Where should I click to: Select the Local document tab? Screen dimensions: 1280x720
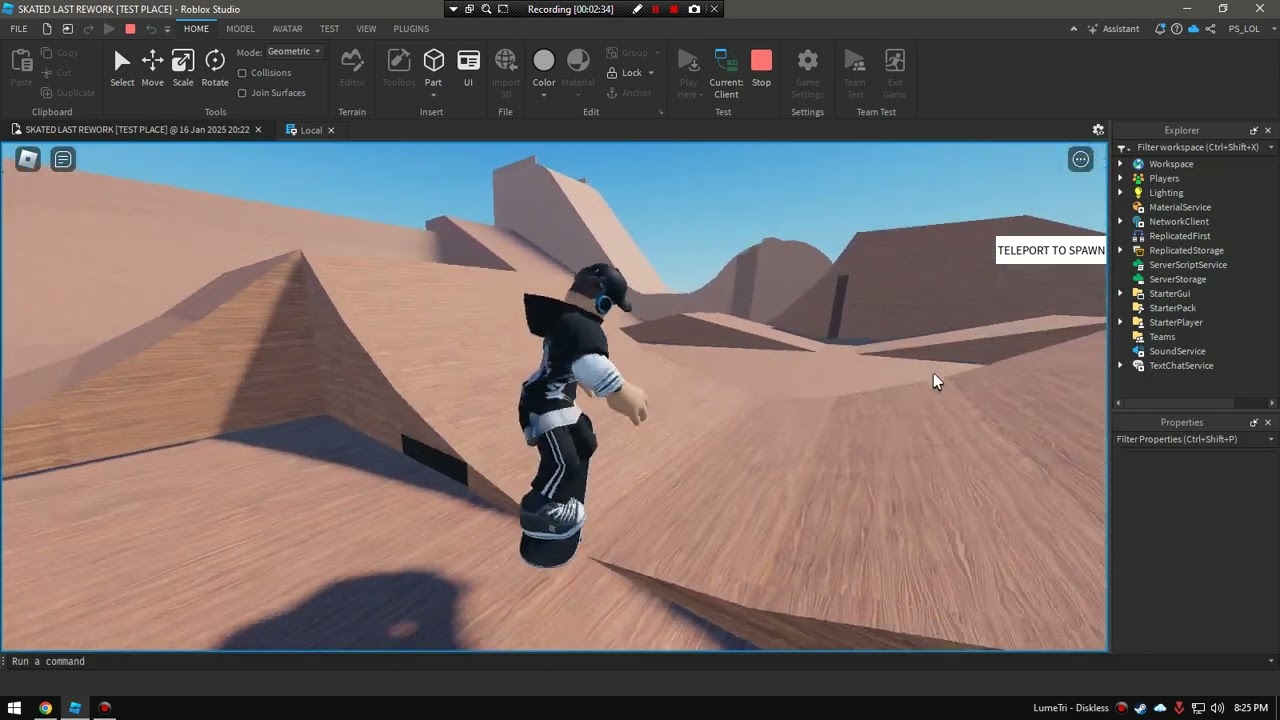point(311,130)
